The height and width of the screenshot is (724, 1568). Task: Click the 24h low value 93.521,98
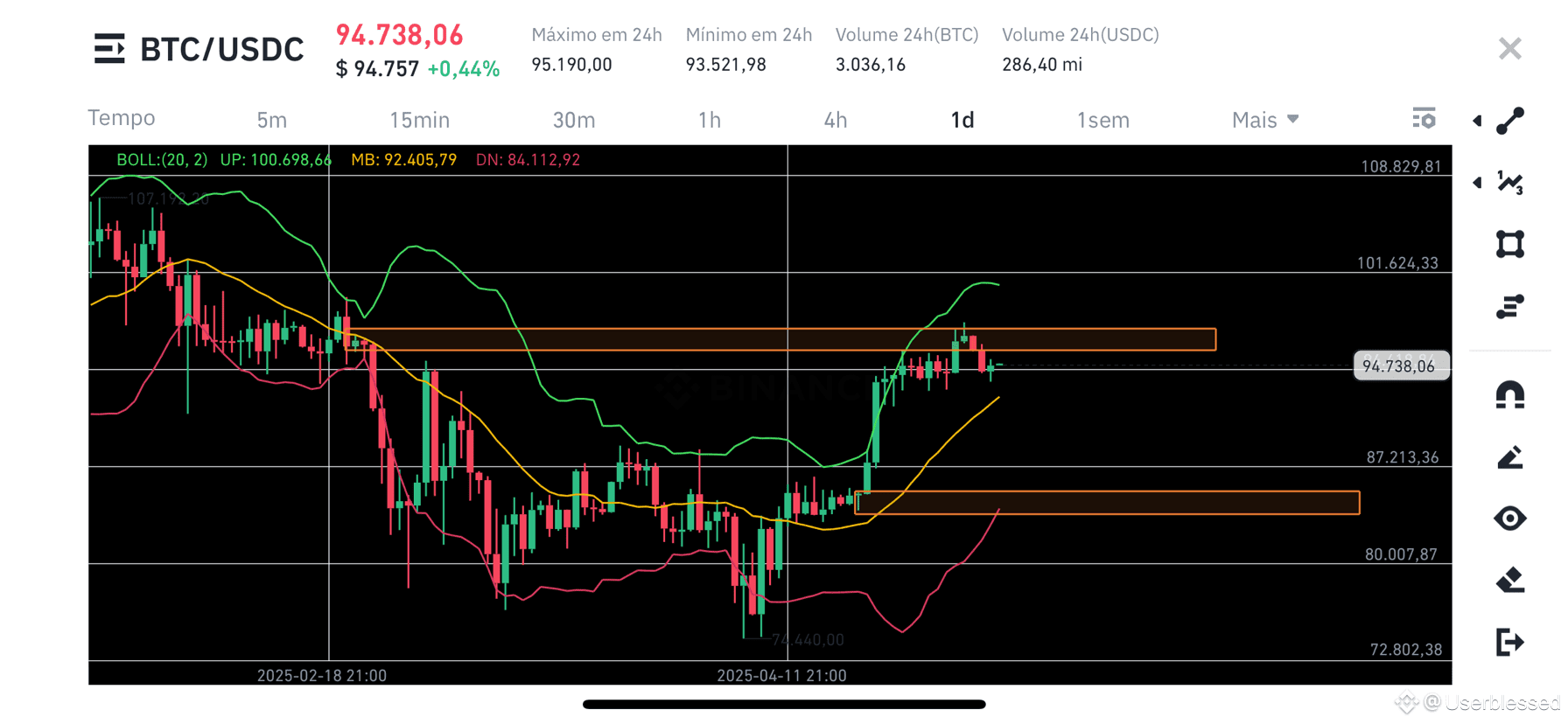click(x=726, y=65)
